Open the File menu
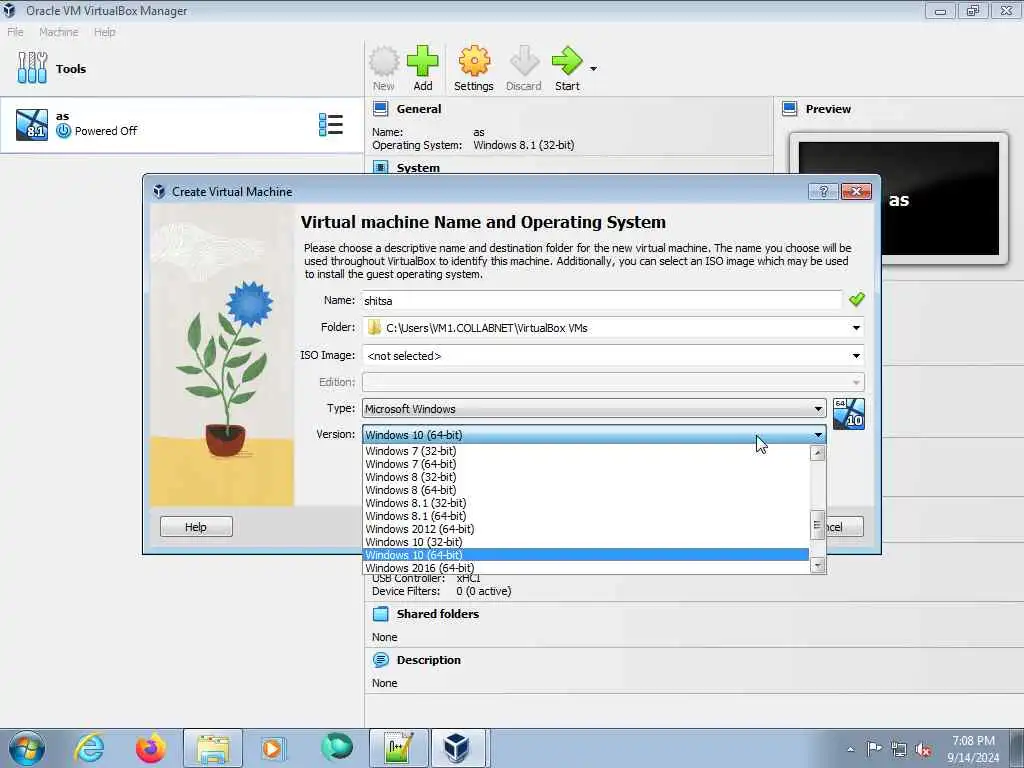This screenshot has width=1024, height=768. pyautogui.click(x=16, y=32)
